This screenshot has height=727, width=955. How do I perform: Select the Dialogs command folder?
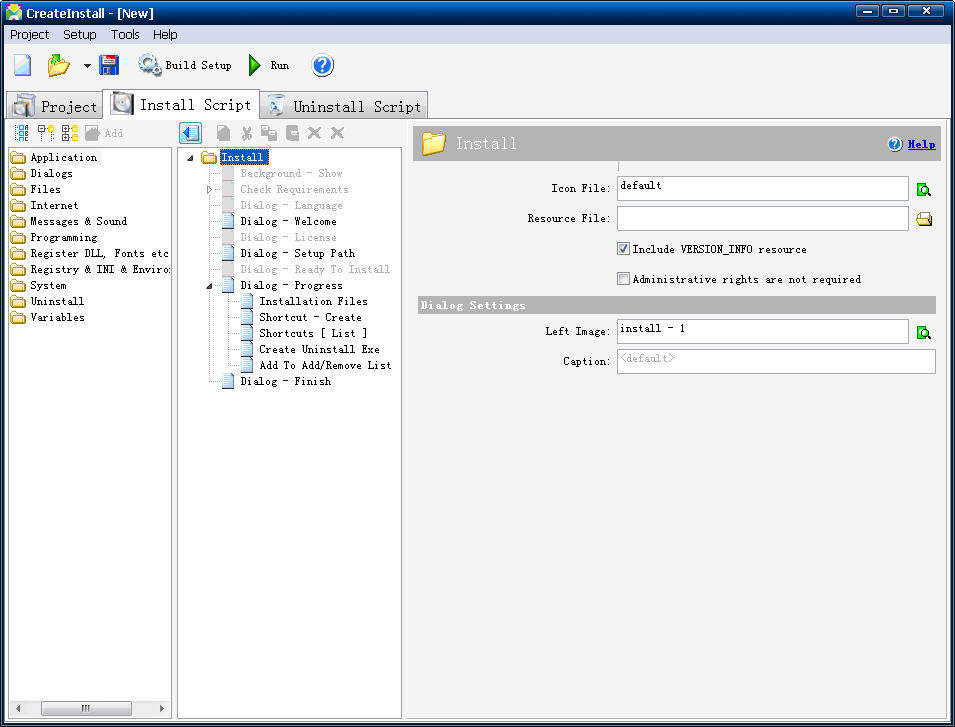[43, 173]
